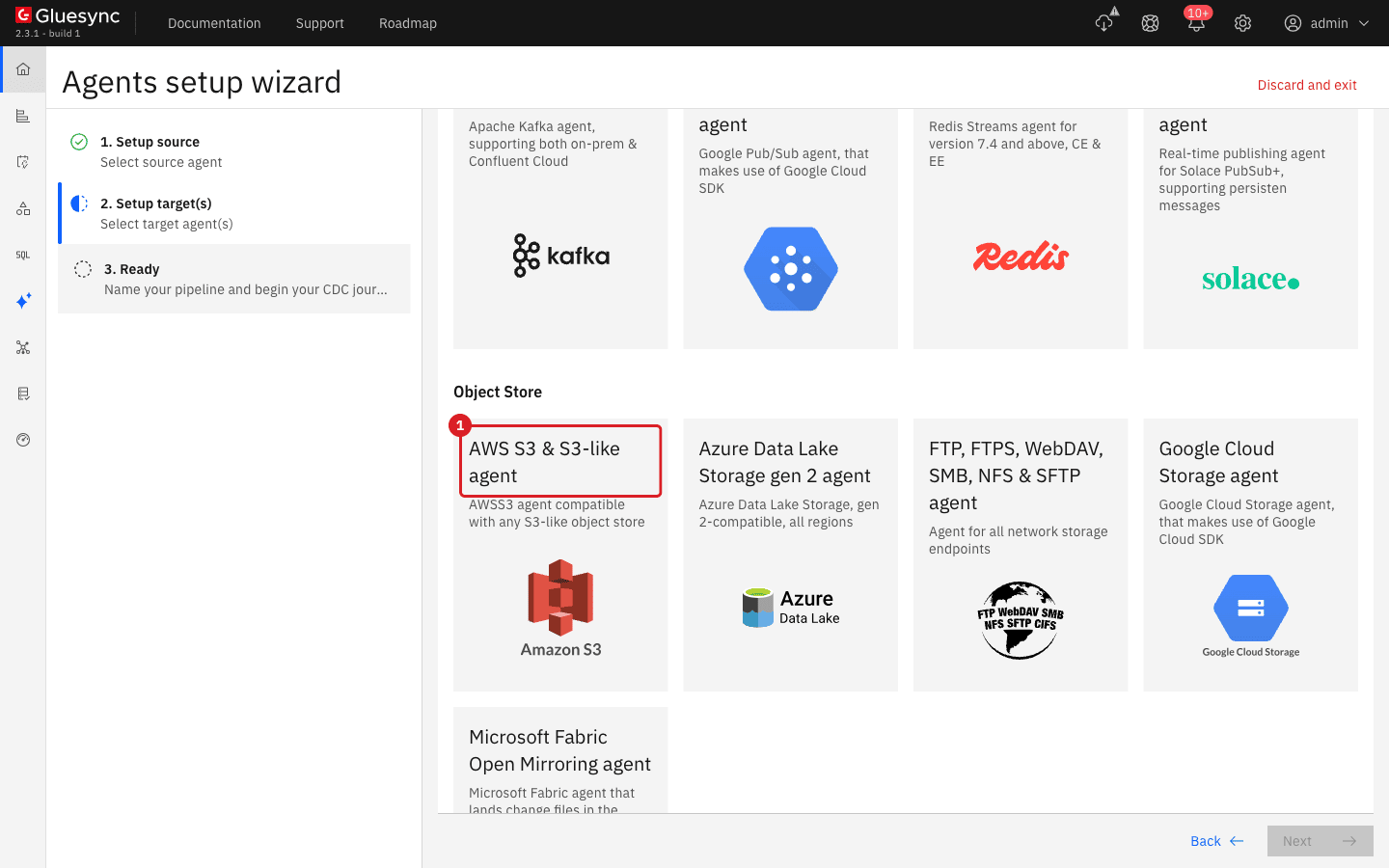Viewport: 1389px width, 868px height.
Task: Choose the Apache Kafka agent card
Action: [x=560, y=229]
